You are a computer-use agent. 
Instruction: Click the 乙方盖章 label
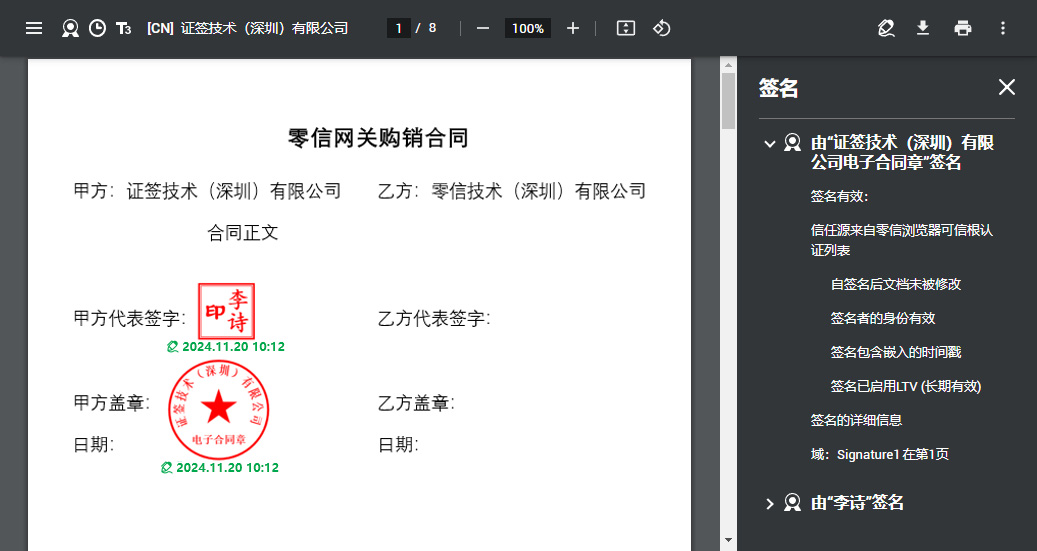click(x=416, y=403)
